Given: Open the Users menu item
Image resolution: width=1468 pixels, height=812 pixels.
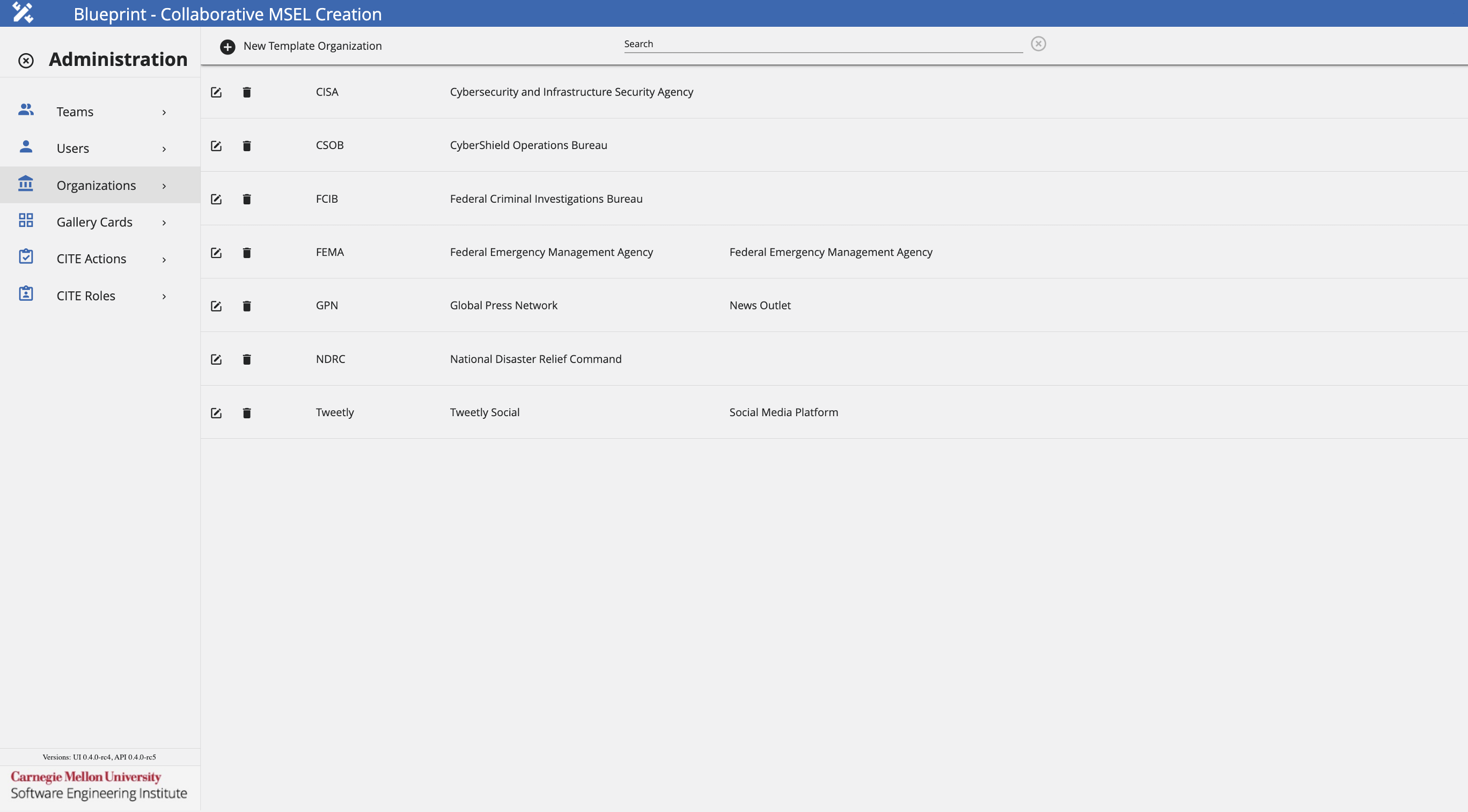Looking at the screenshot, I should tap(73, 147).
